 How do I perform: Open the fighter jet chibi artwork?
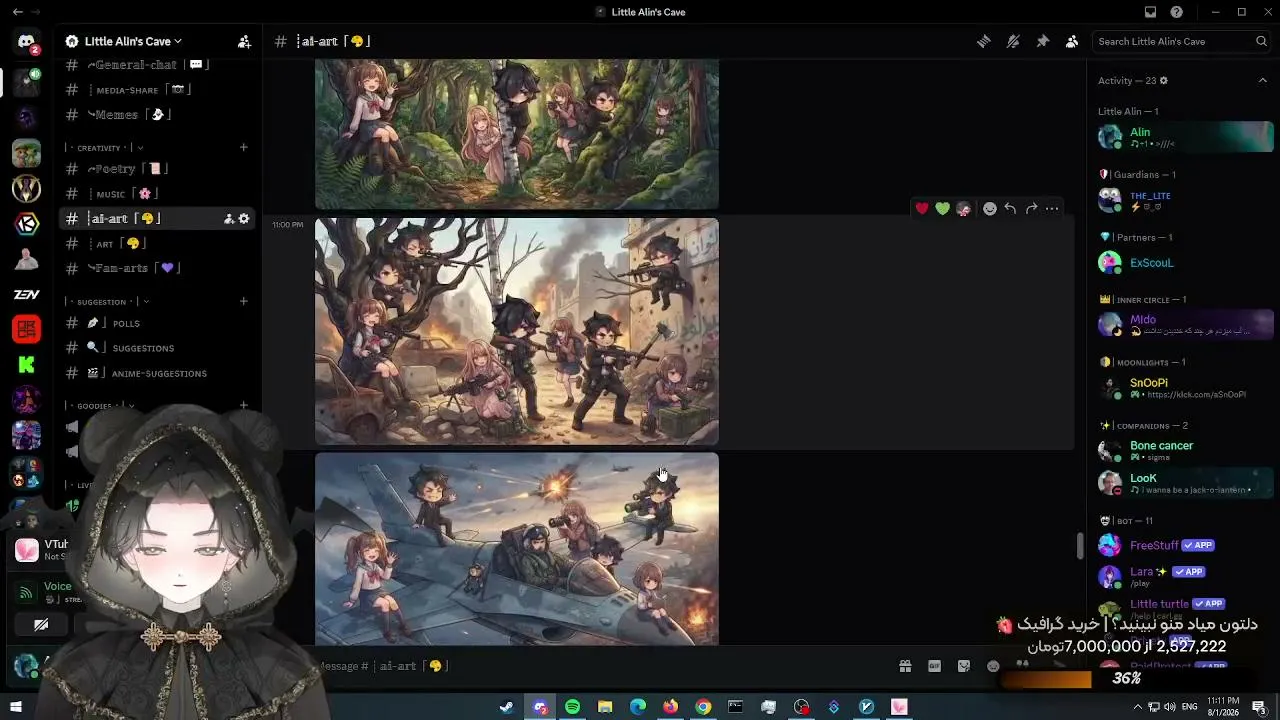pos(517,549)
